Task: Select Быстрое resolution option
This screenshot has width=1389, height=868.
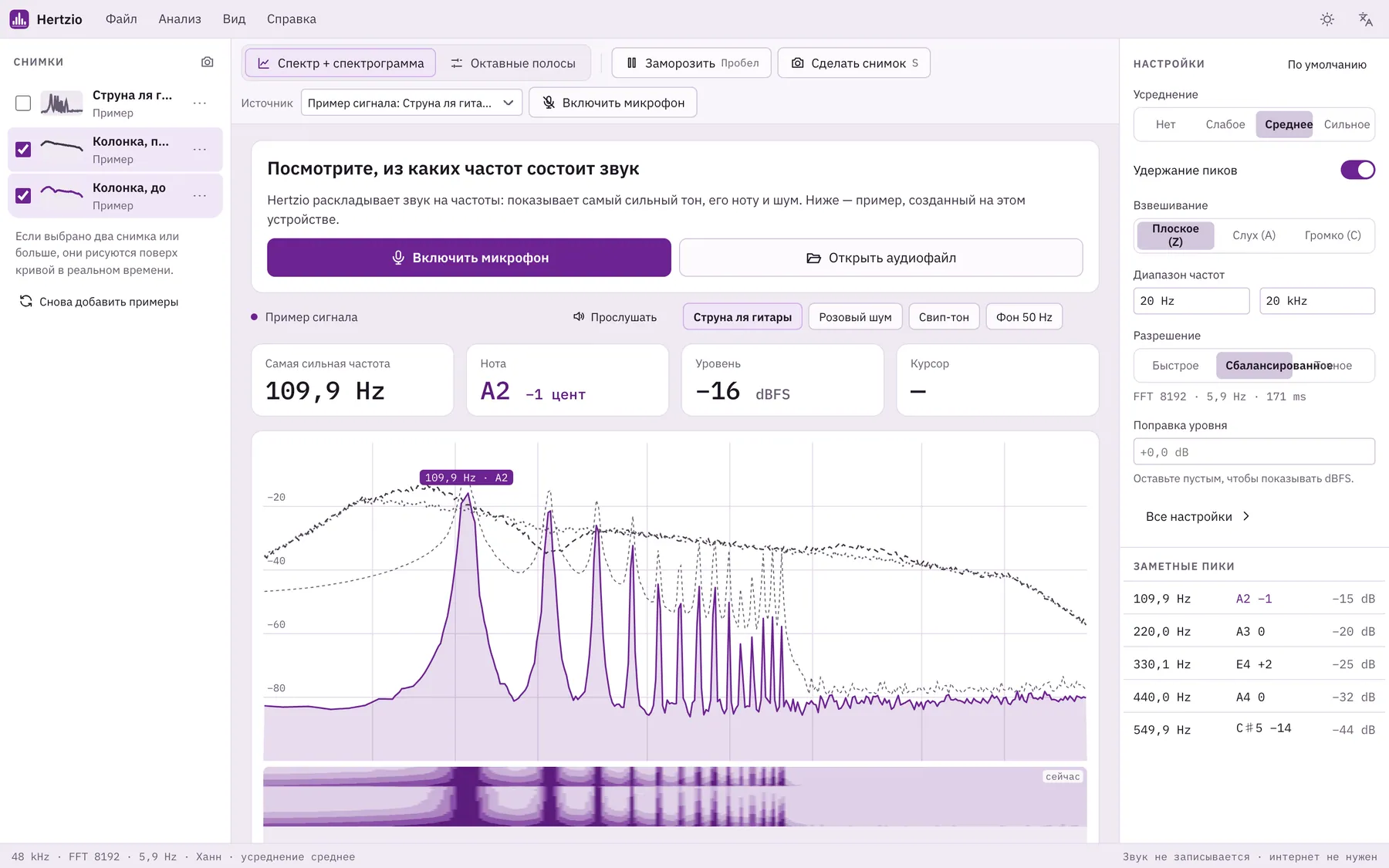Action: point(1175,366)
